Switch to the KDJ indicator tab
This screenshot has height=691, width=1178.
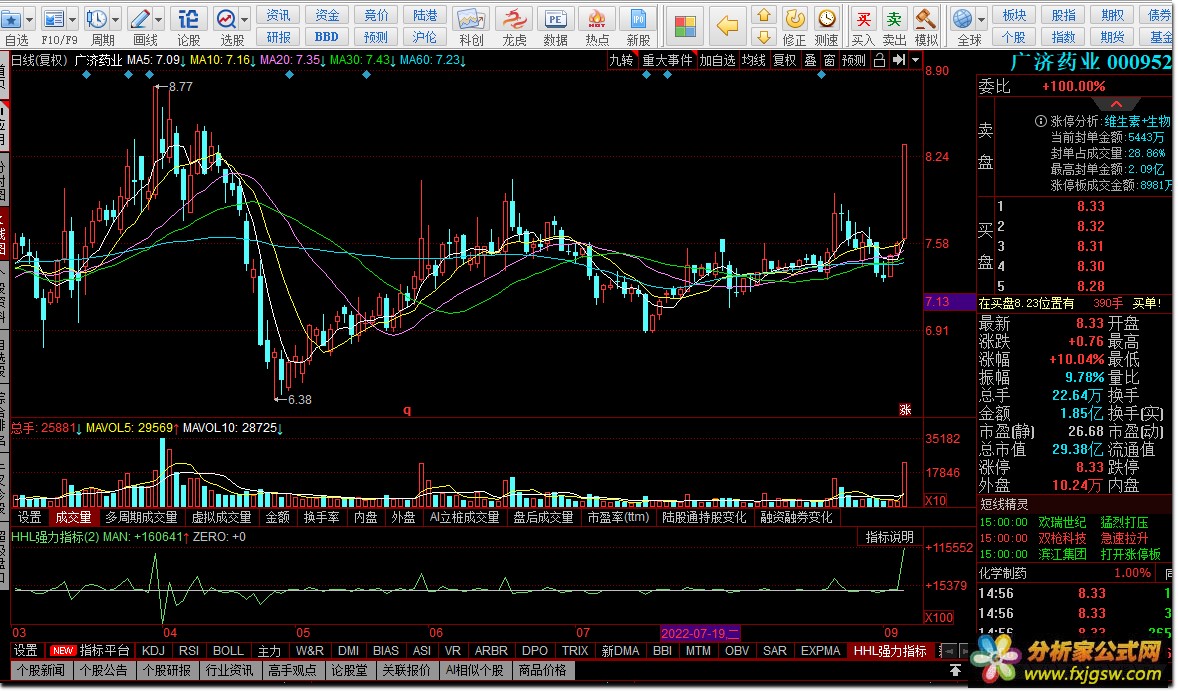click(153, 651)
